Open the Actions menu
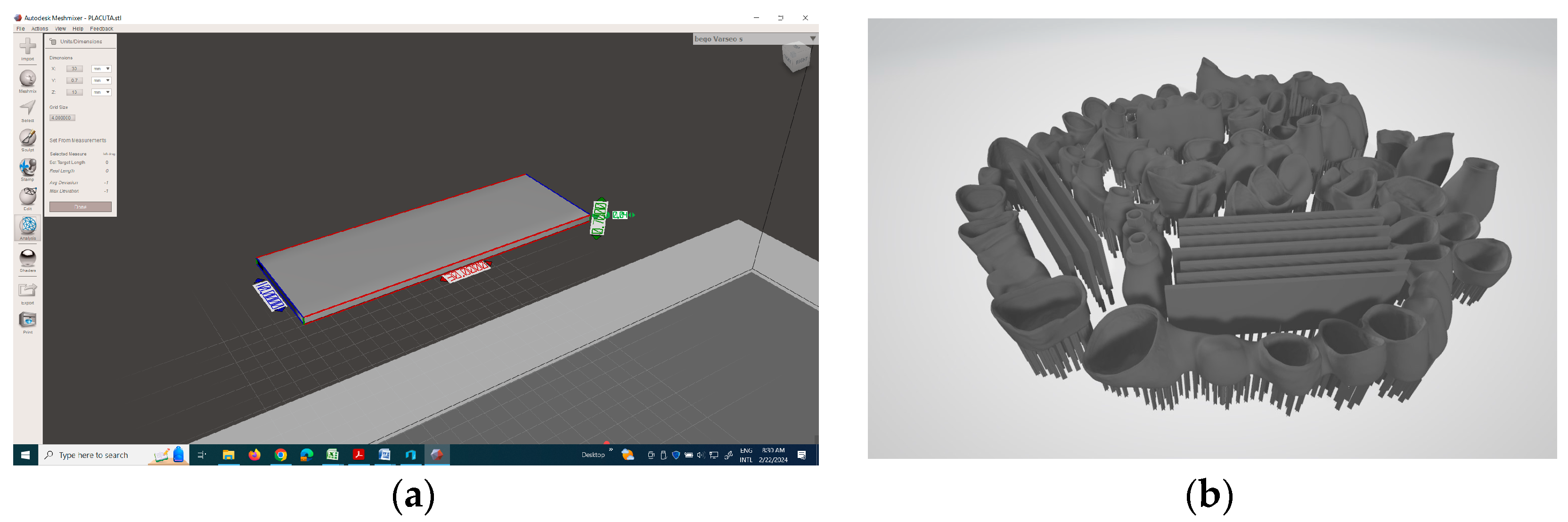The image size is (1568, 522). pyautogui.click(x=40, y=29)
